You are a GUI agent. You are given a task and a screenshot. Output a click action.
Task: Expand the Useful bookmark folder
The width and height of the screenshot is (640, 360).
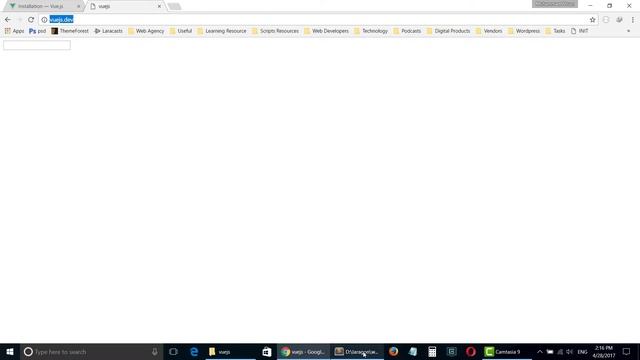[x=181, y=31]
